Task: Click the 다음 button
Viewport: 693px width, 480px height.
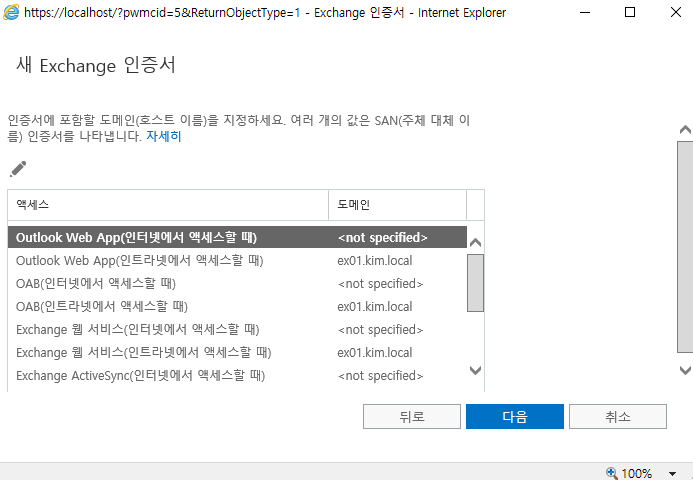Action: coord(515,416)
